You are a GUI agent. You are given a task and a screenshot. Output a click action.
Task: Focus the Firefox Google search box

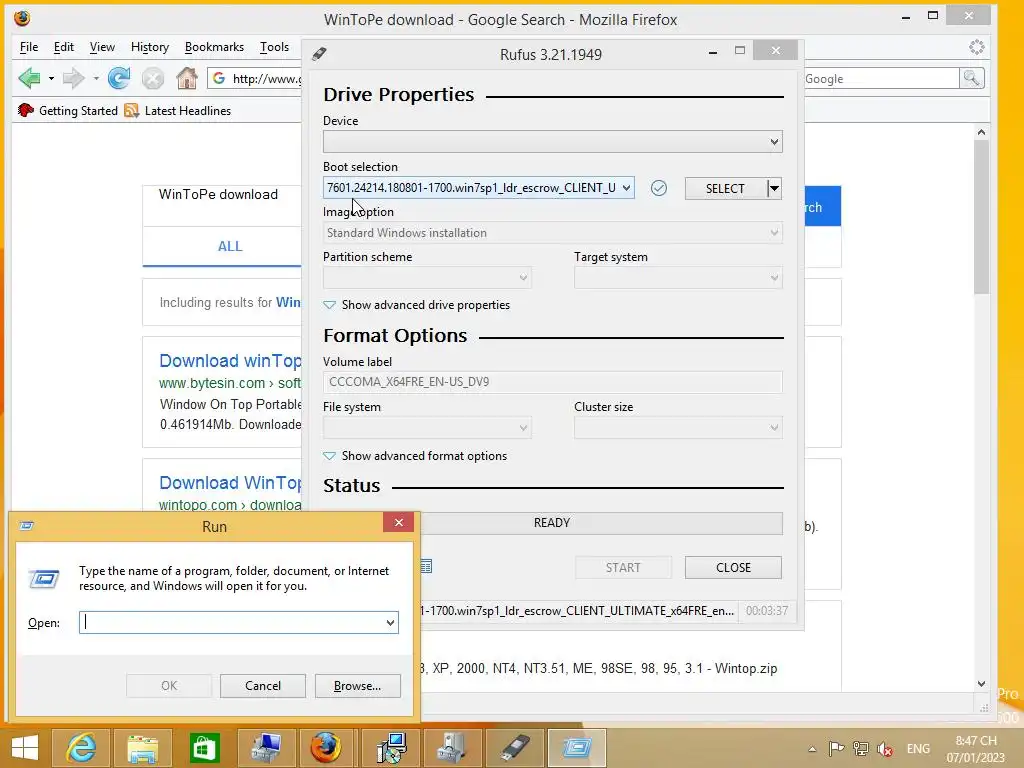(882, 78)
